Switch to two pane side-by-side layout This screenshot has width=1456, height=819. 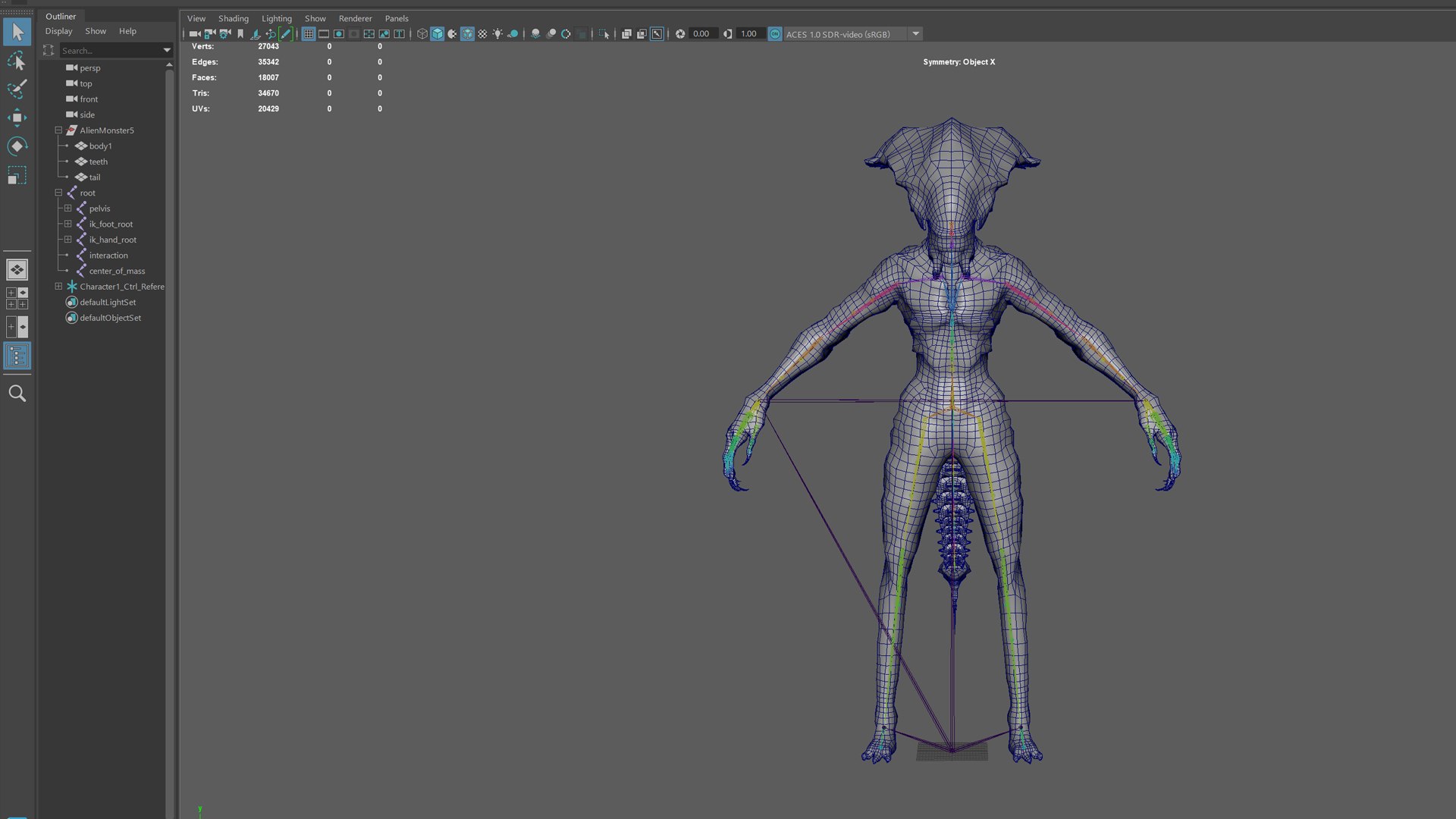pyautogui.click(x=17, y=327)
